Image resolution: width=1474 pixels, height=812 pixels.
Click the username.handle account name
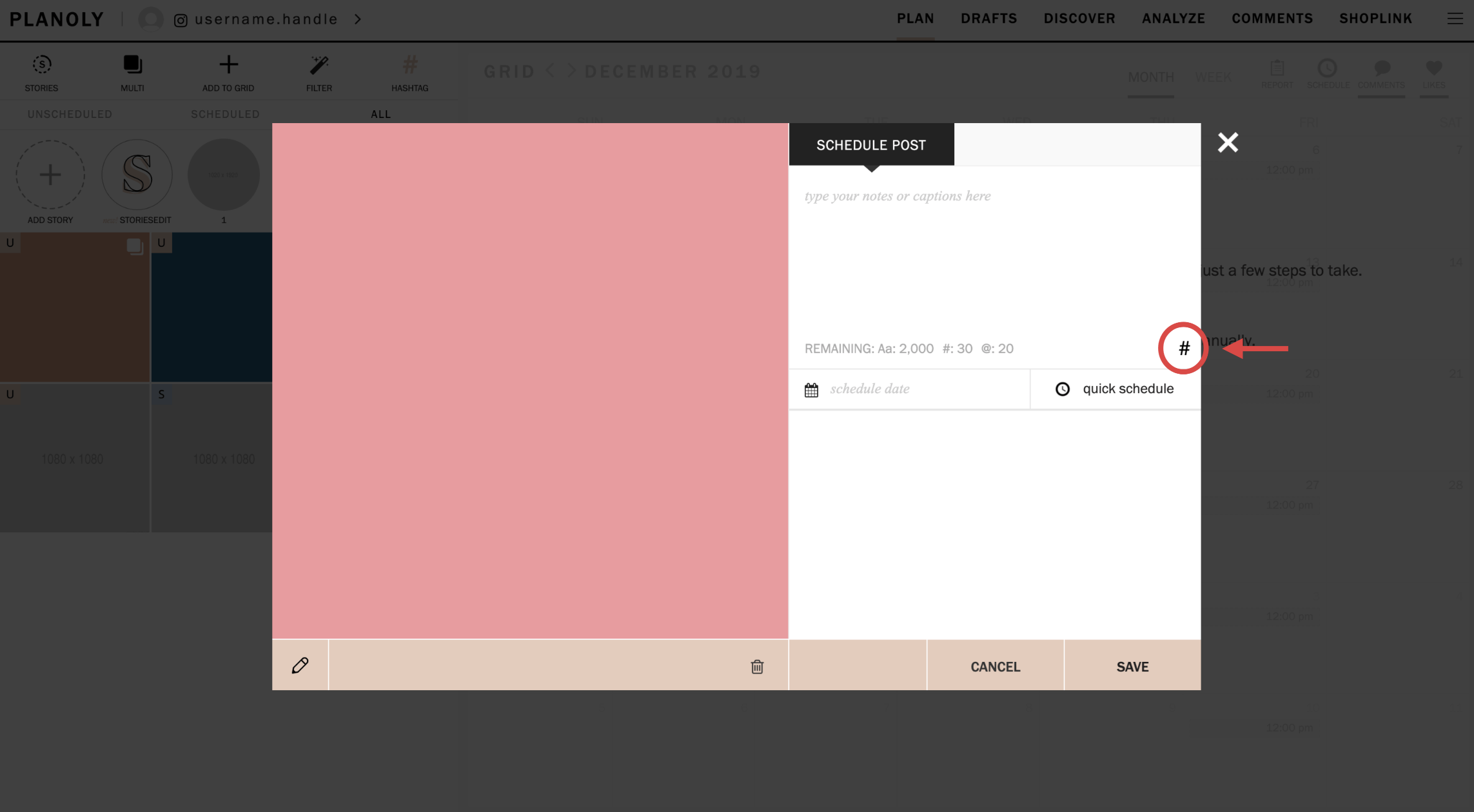tap(266, 19)
